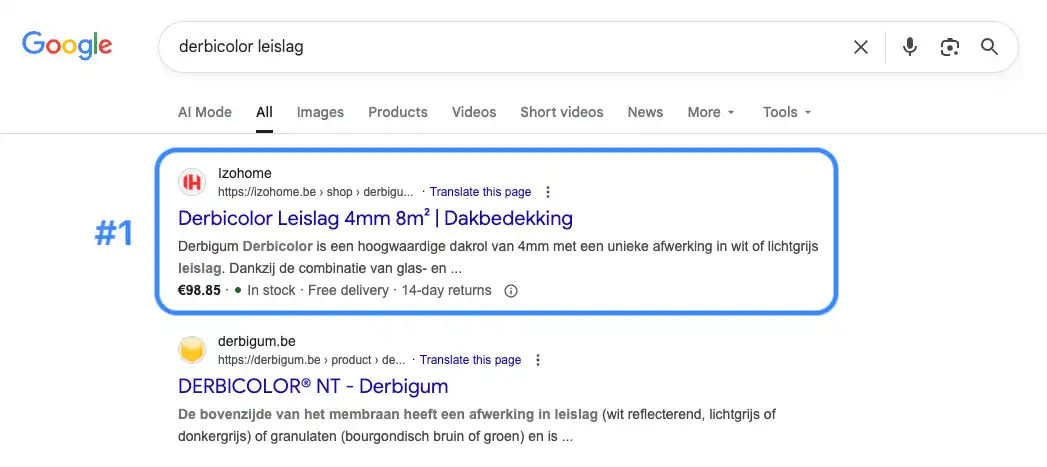Switch to the Images tab
Image resolution: width=1047 pixels, height=467 pixels.
click(321, 112)
